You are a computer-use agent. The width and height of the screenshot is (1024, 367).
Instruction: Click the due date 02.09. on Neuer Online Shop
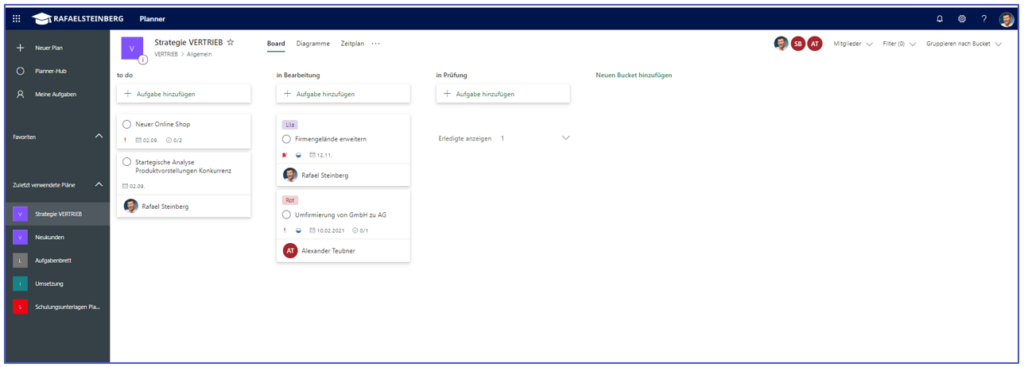coord(147,140)
